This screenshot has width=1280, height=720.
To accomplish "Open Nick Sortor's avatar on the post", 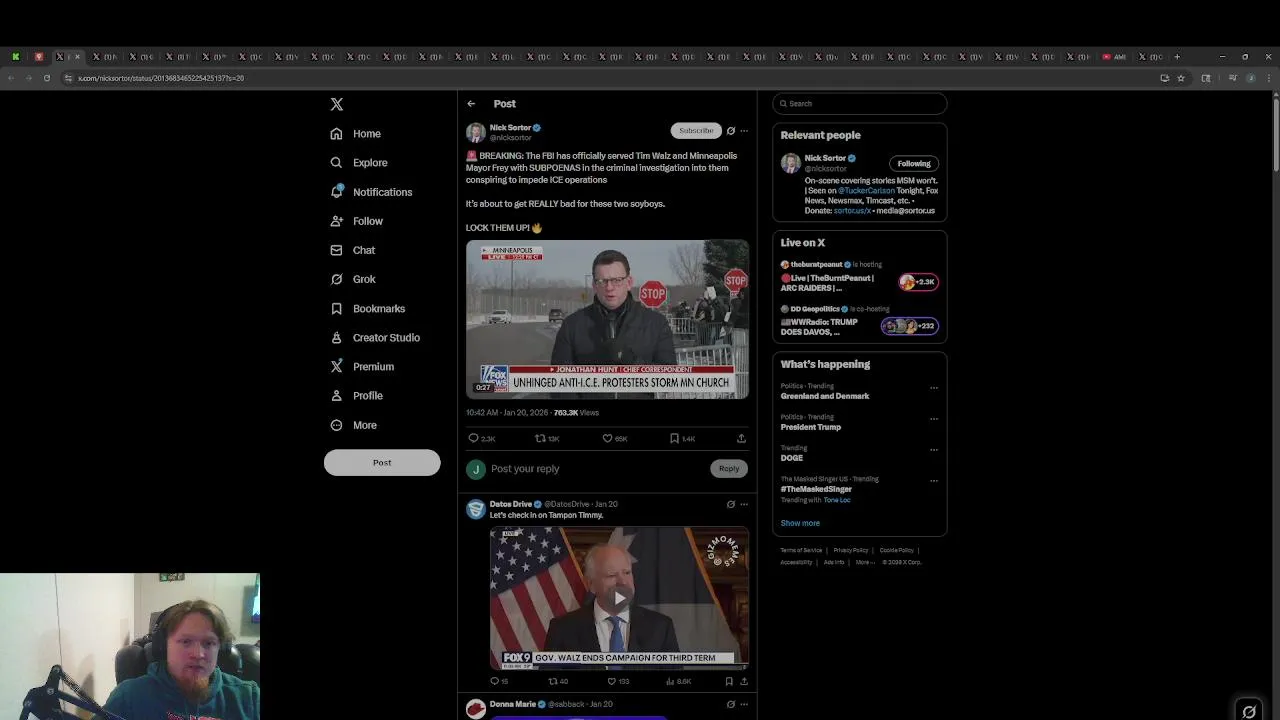I will (x=476, y=132).
